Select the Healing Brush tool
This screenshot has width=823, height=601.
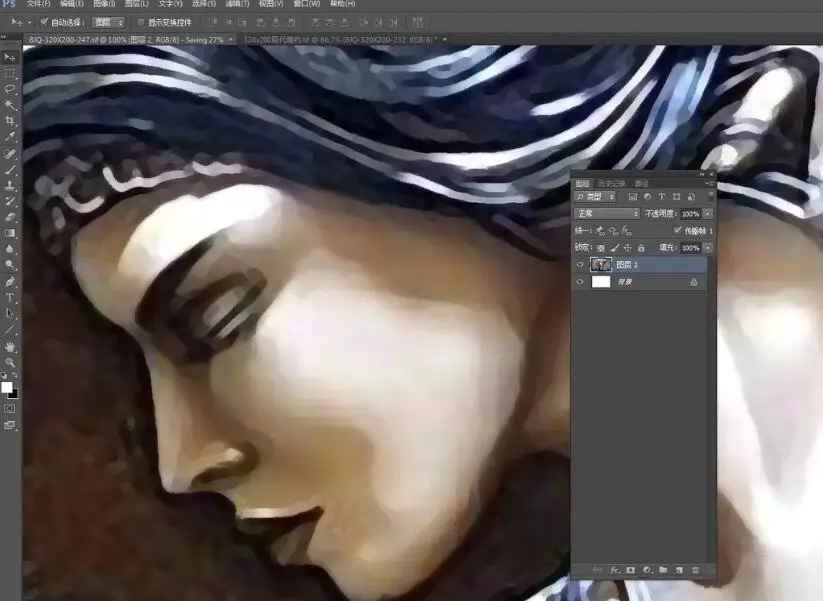(10, 154)
